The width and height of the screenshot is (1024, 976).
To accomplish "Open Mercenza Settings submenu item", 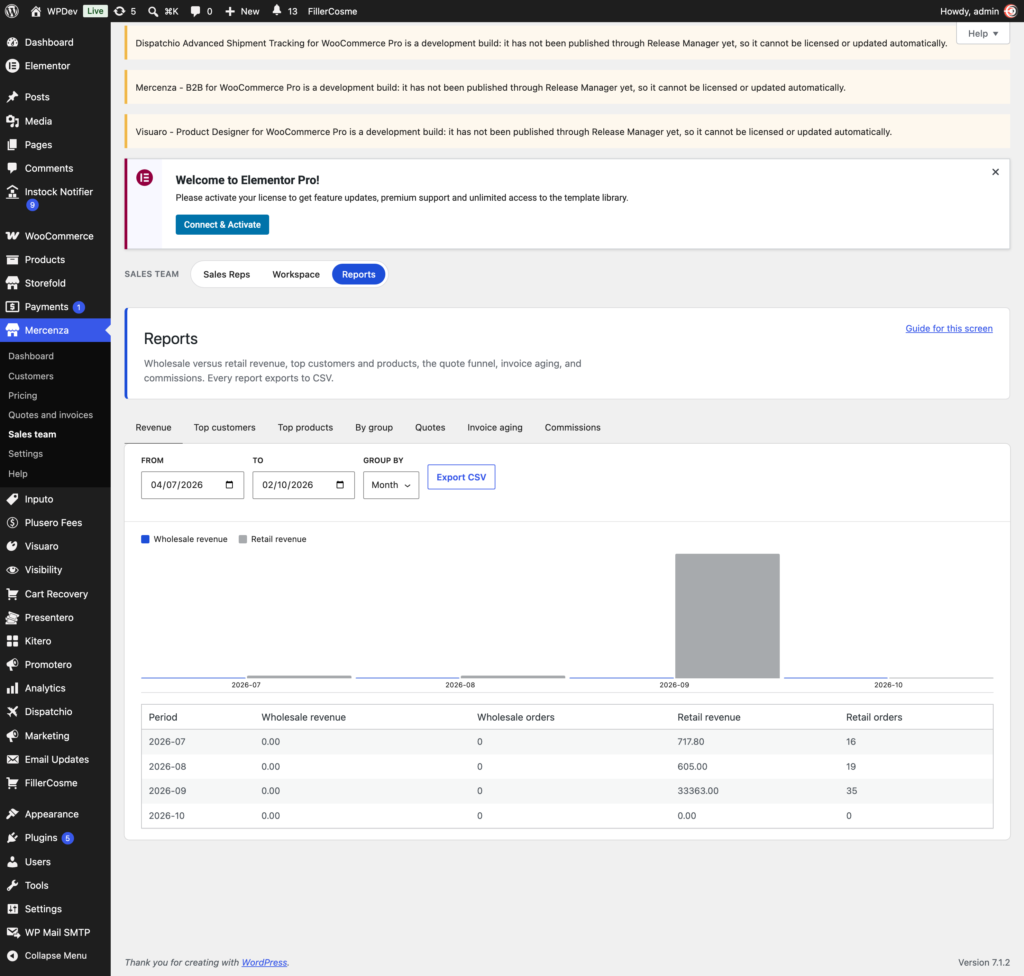I will (x=25, y=453).
